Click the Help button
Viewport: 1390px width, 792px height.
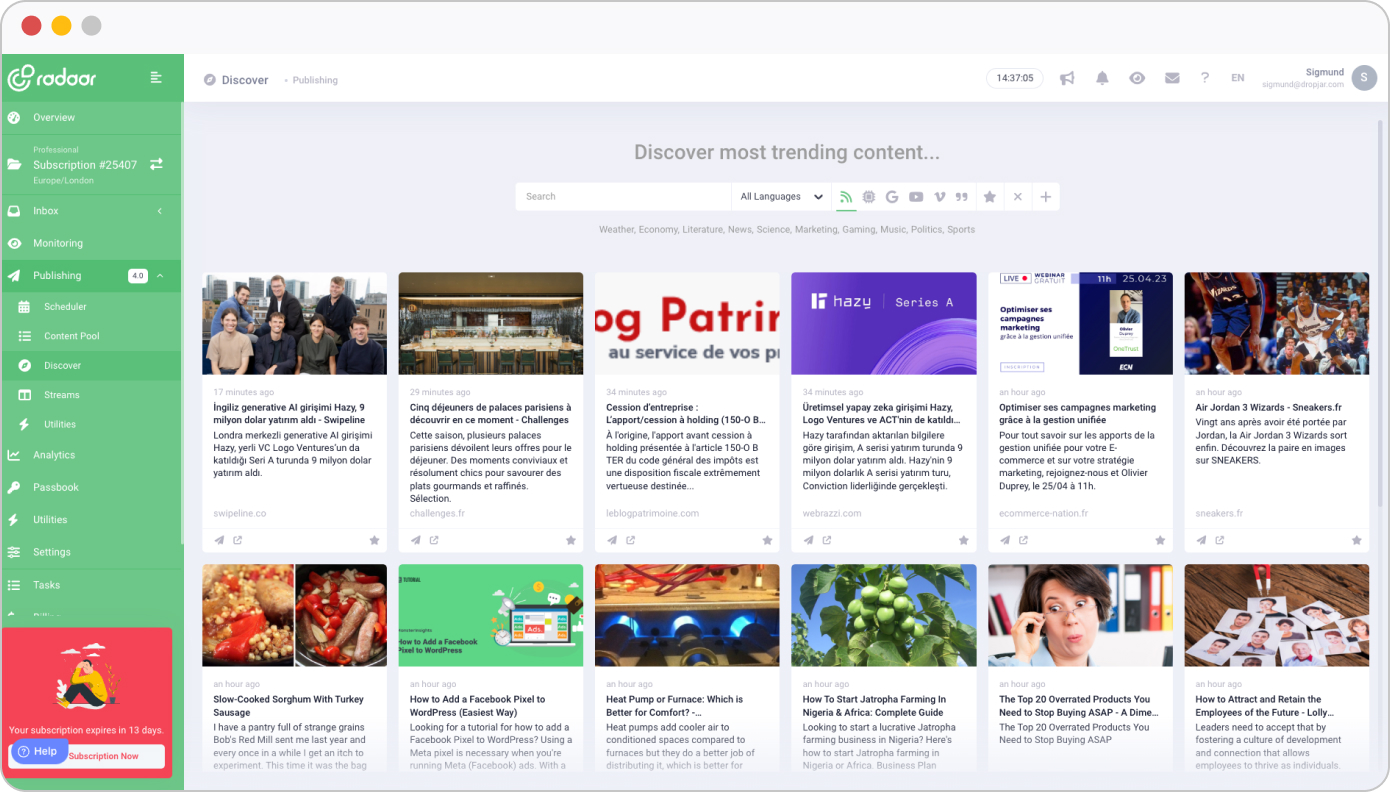pos(38,751)
